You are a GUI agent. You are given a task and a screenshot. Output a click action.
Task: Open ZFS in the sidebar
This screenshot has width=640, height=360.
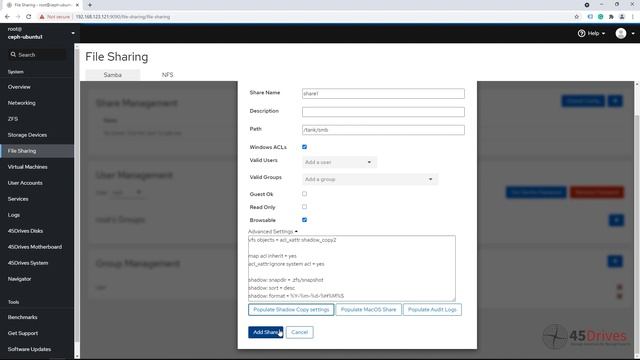point(13,119)
